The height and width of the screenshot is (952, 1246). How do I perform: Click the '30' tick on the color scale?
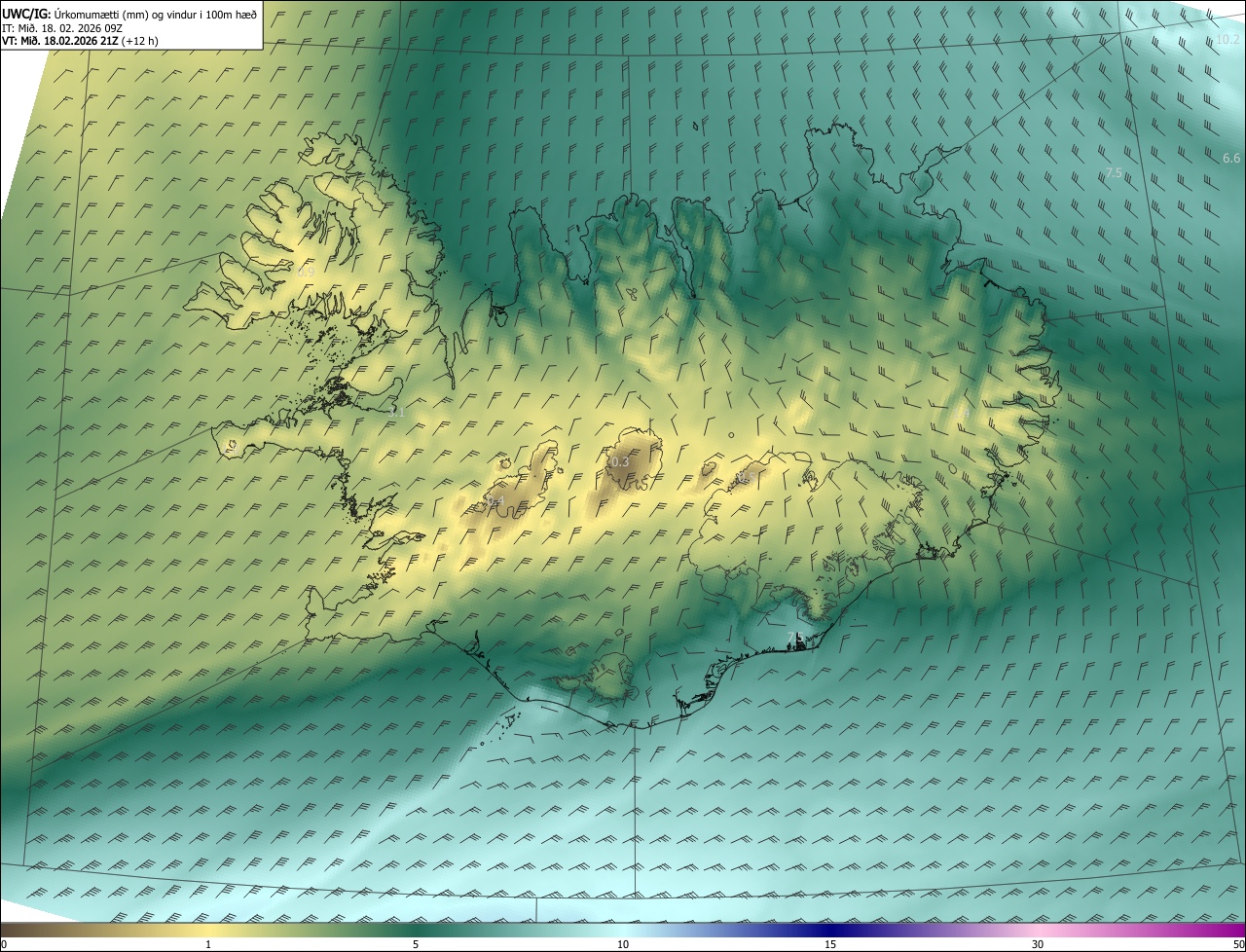tap(1038, 944)
